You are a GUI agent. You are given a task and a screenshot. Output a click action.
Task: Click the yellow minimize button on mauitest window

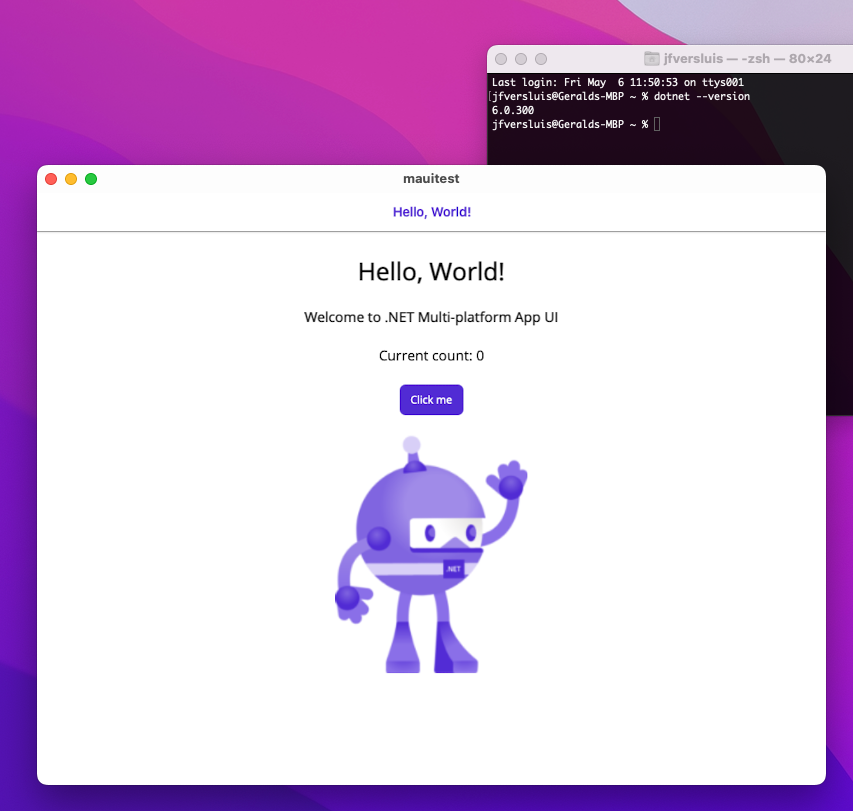click(x=71, y=179)
